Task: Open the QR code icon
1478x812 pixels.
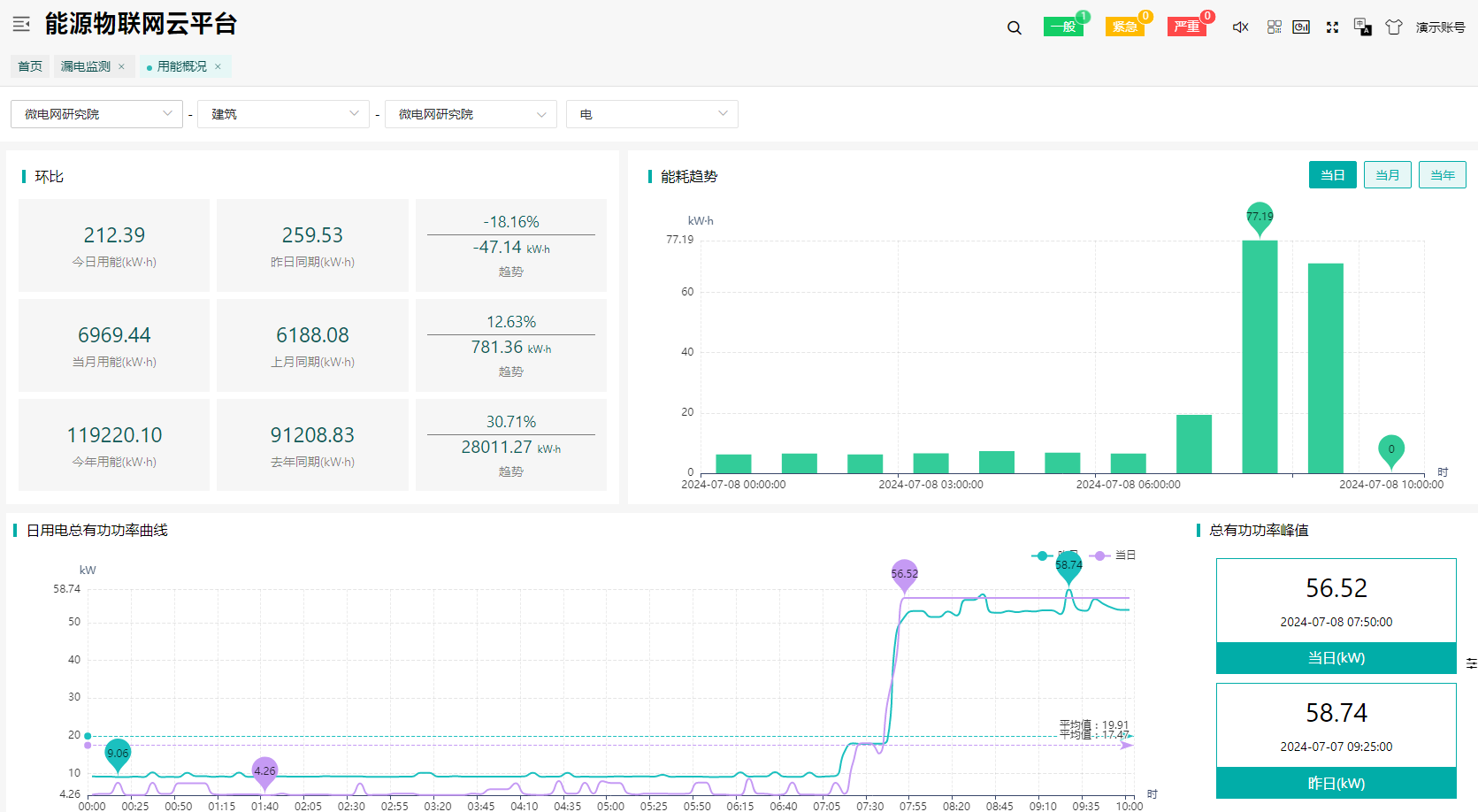Action: [1275, 27]
